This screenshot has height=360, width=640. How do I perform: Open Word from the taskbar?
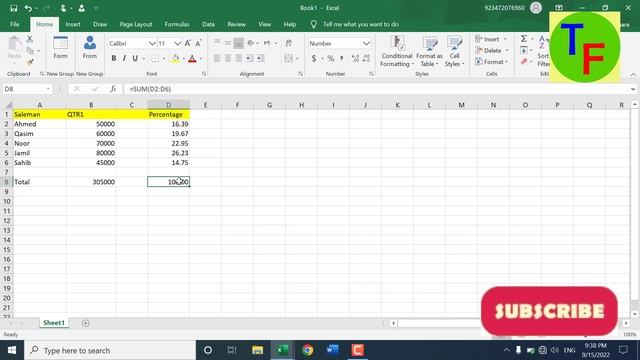(332, 350)
